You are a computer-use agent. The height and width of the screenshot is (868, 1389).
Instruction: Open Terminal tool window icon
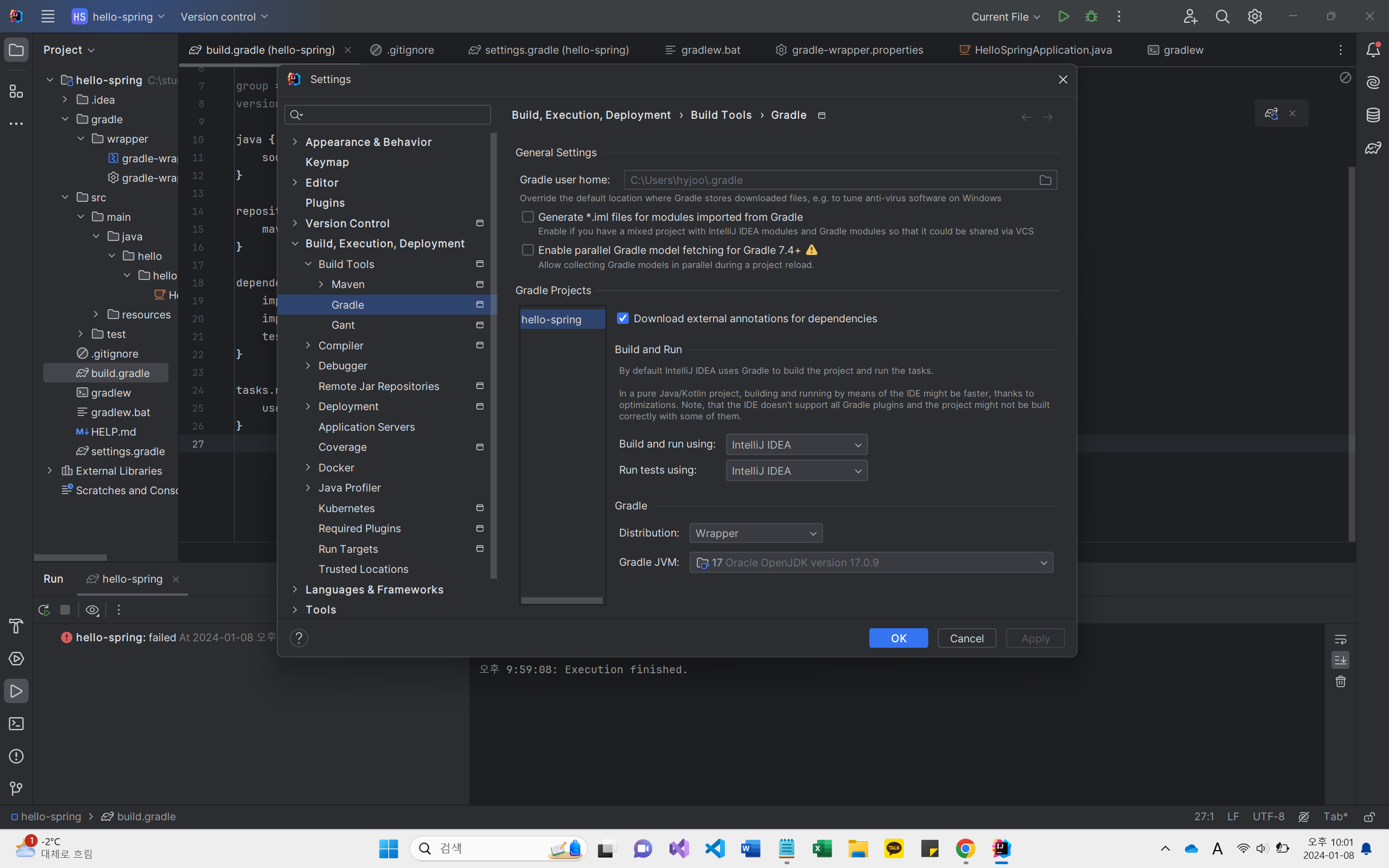pos(16,723)
